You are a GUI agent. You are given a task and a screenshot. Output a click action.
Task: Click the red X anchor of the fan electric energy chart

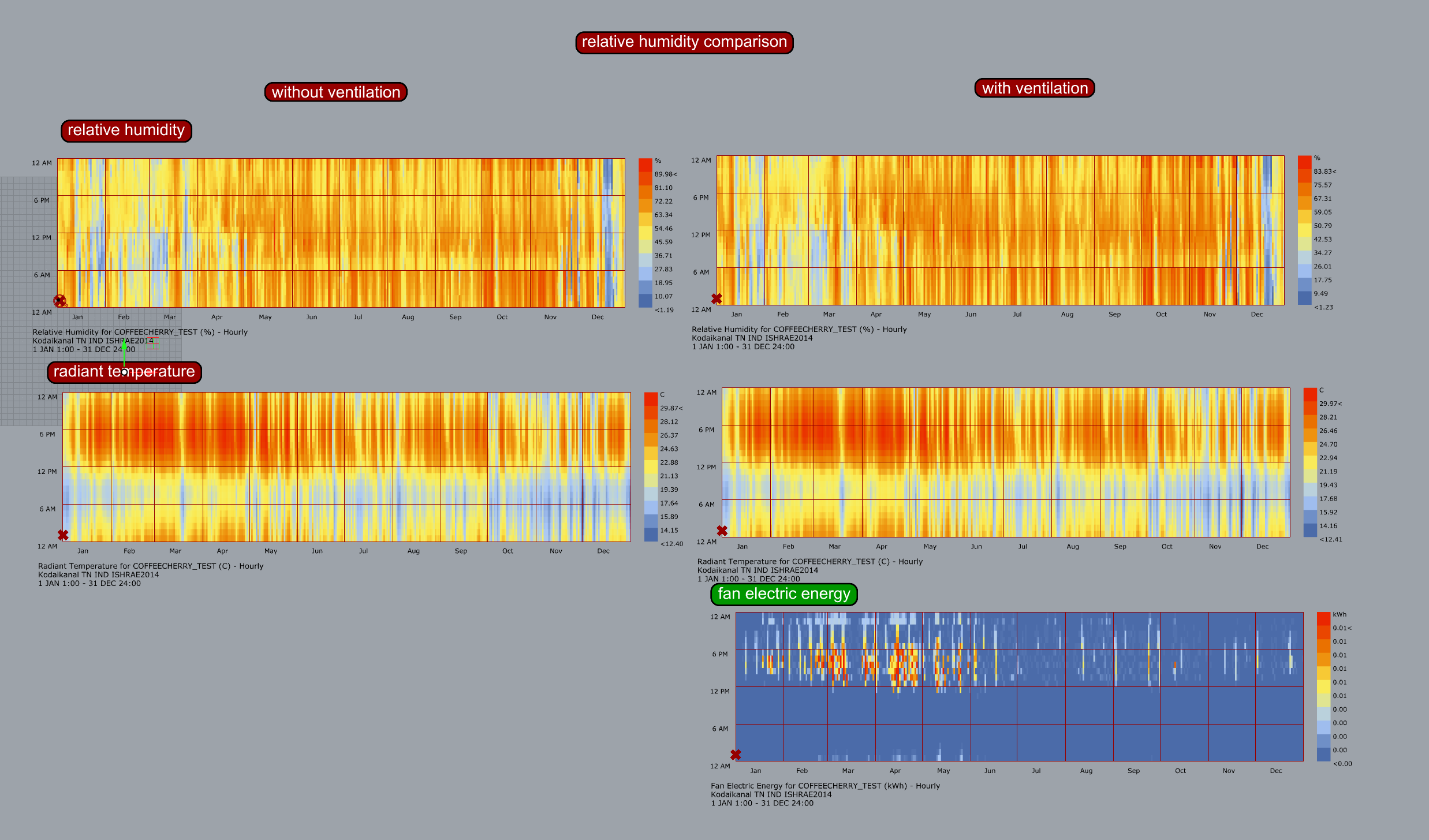736,753
